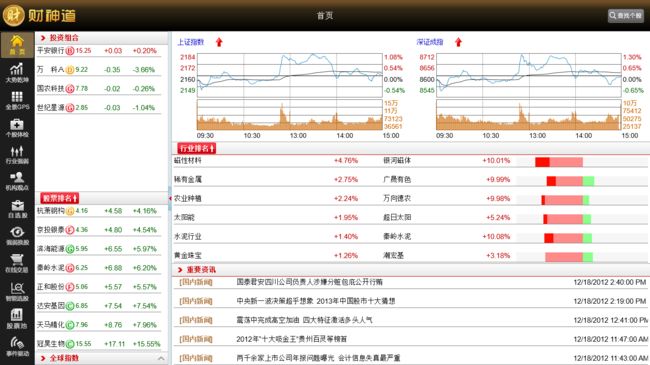Click red up arrow beside 深证成指
650x365 pixels.
point(458,42)
